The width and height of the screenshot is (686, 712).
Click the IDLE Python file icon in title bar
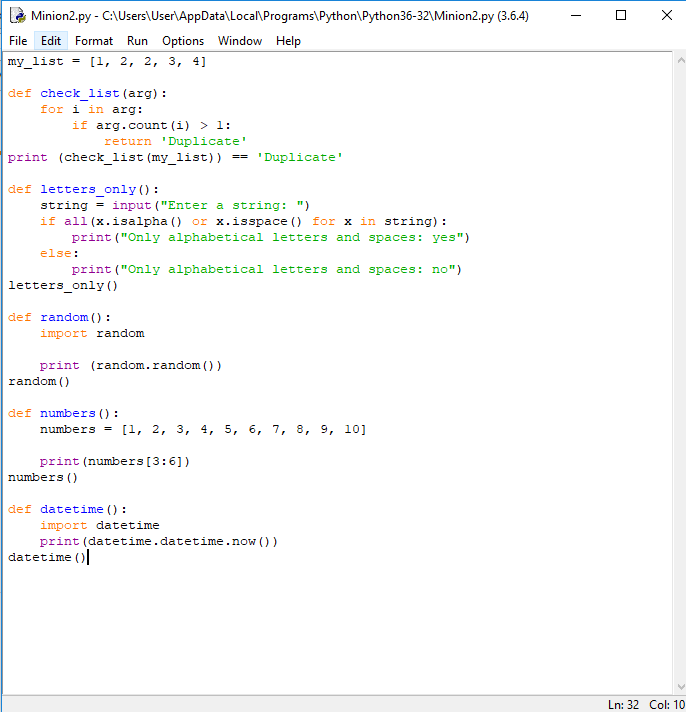(x=18, y=16)
